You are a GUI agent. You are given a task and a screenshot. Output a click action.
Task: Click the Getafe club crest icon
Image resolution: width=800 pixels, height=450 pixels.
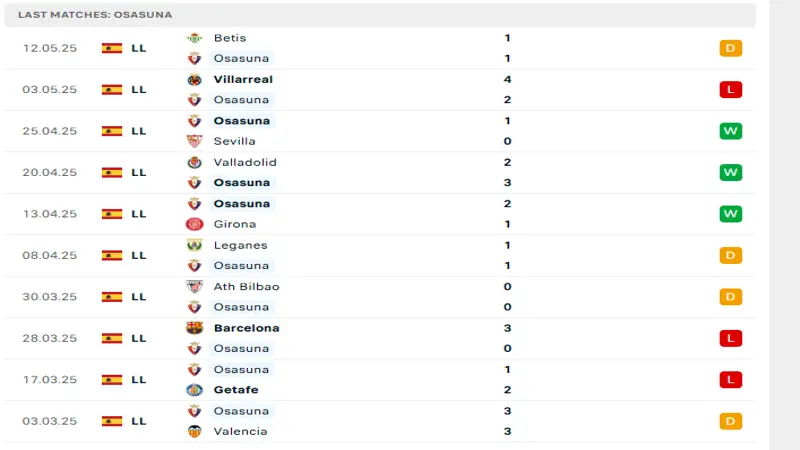pyautogui.click(x=194, y=390)
